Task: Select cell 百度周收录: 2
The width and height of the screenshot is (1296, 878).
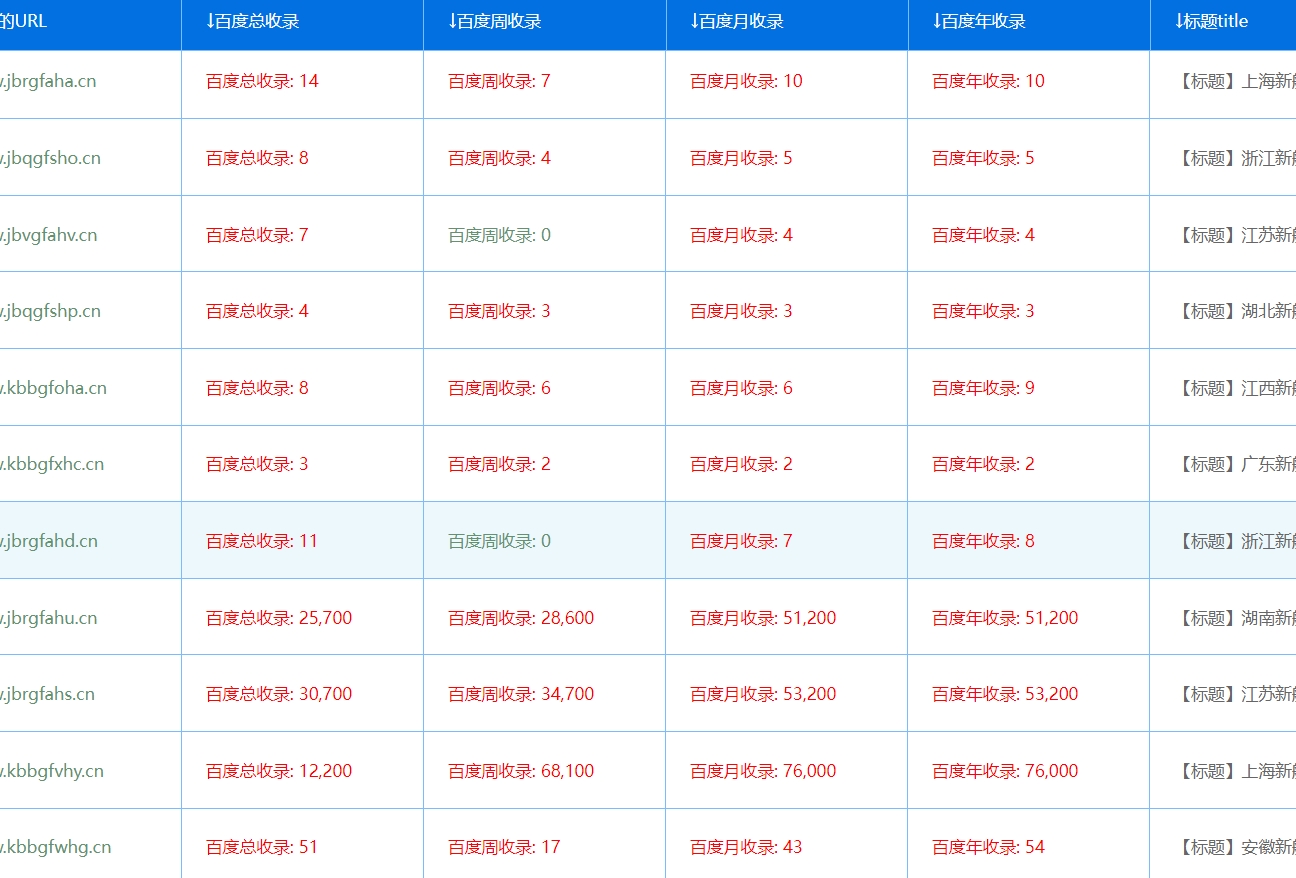Action: point(499,464)
